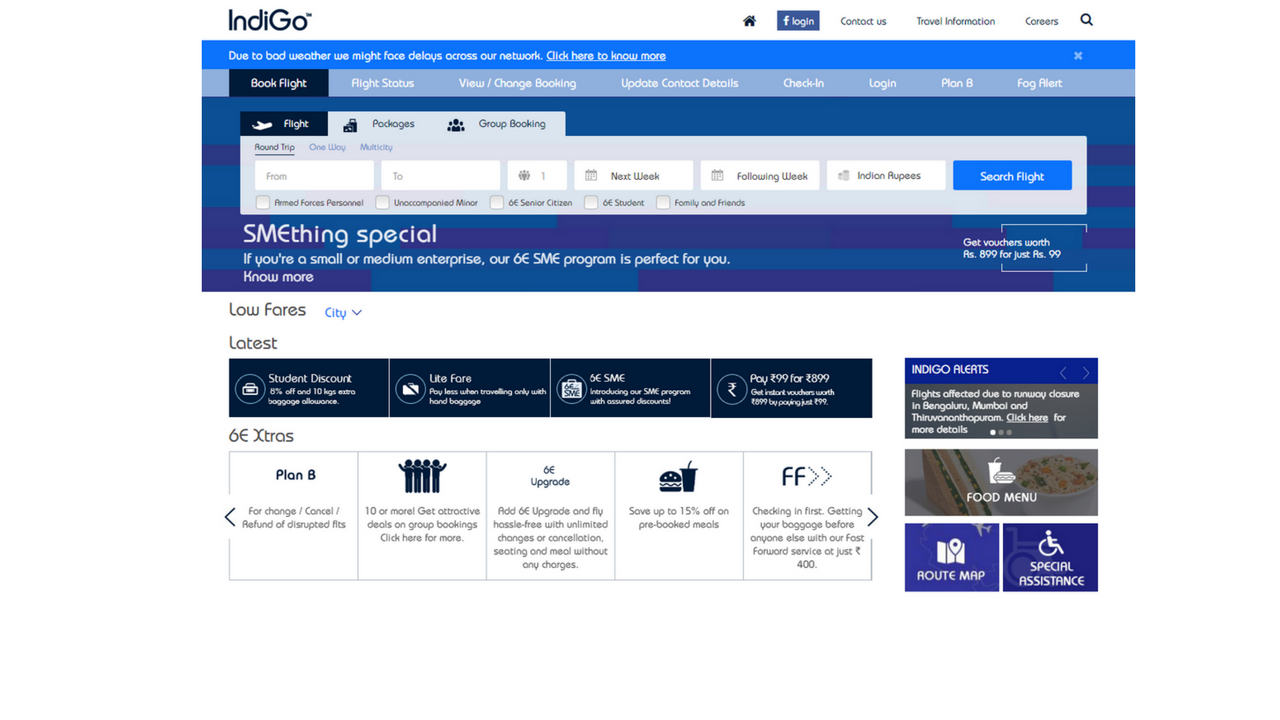The height and width of the screenshot is (720, 1280).
Task: Open the Flight Status menu
Action: pos(382,83)
